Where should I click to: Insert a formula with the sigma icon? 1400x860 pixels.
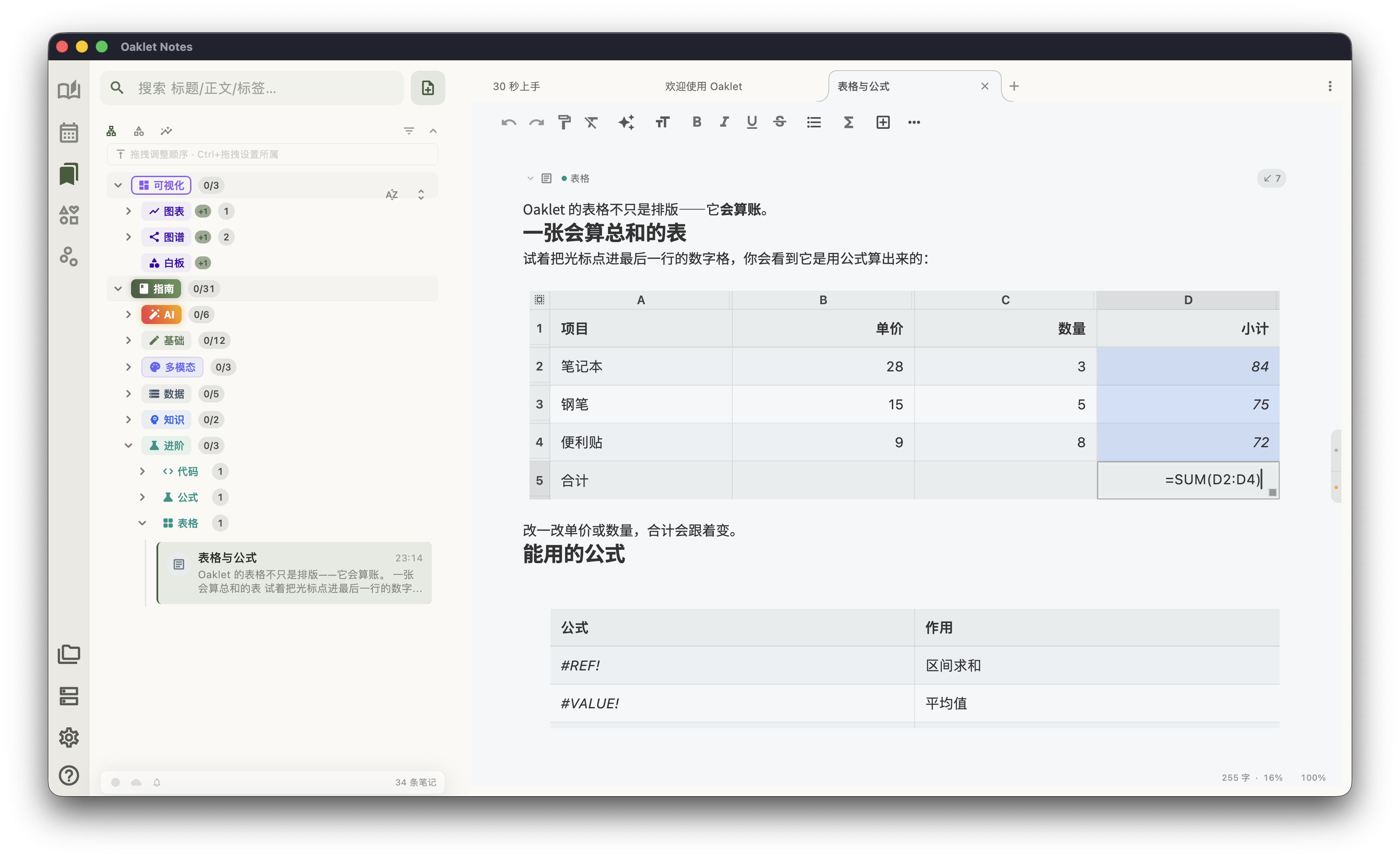pos(848,122)
